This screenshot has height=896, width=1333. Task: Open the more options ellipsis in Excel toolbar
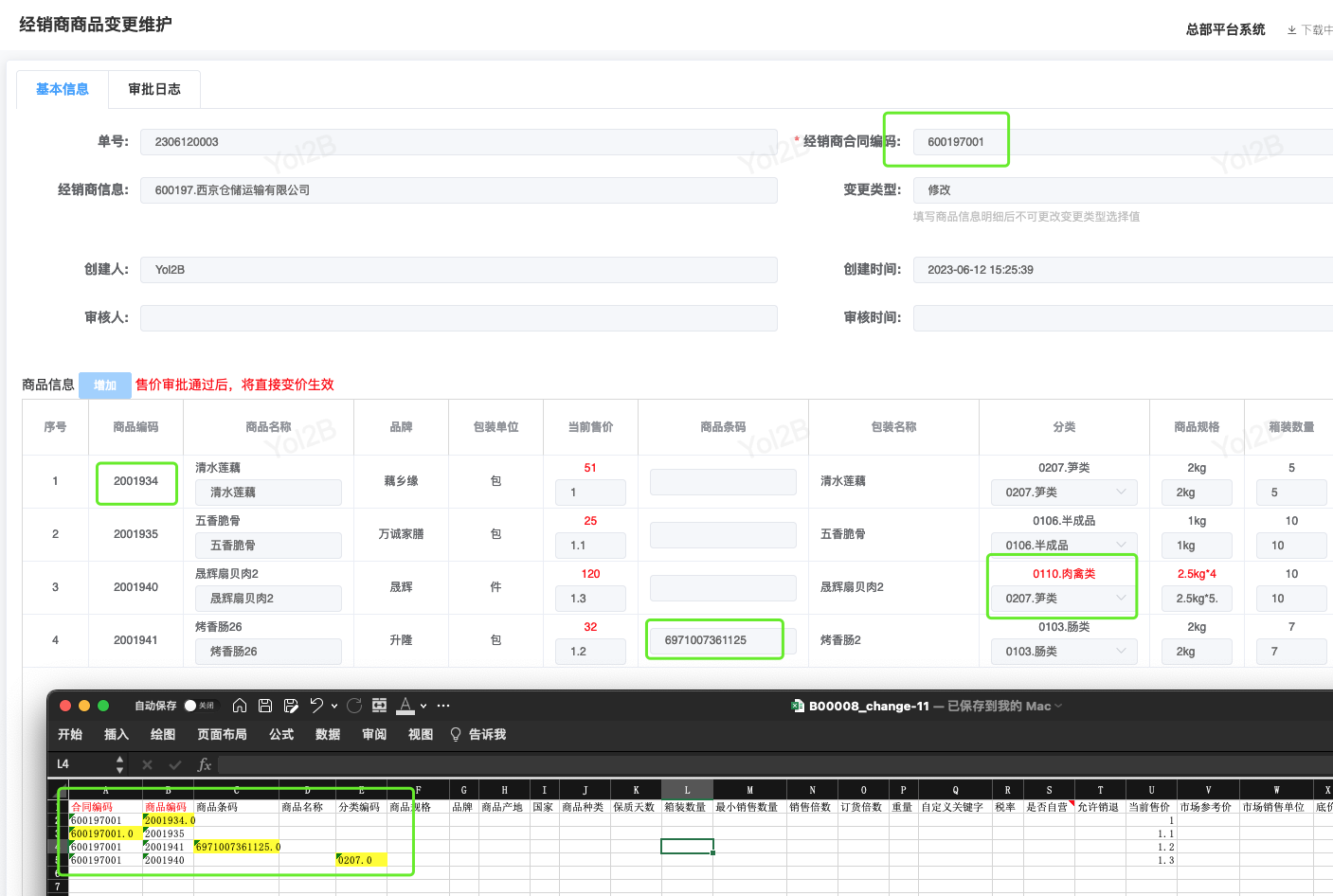pos(443,706)
